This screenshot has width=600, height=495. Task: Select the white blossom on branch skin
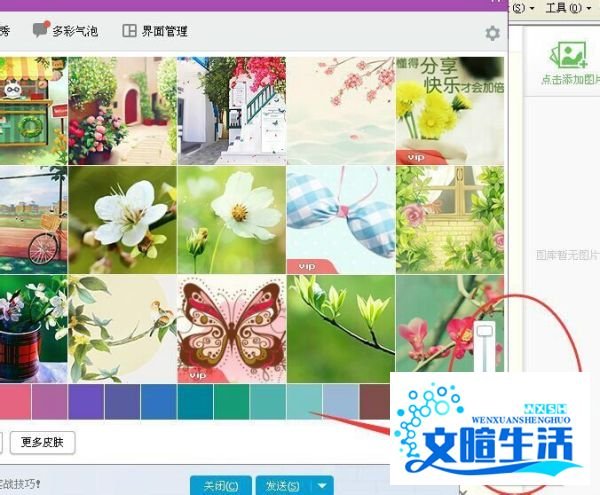coord(122,220)
